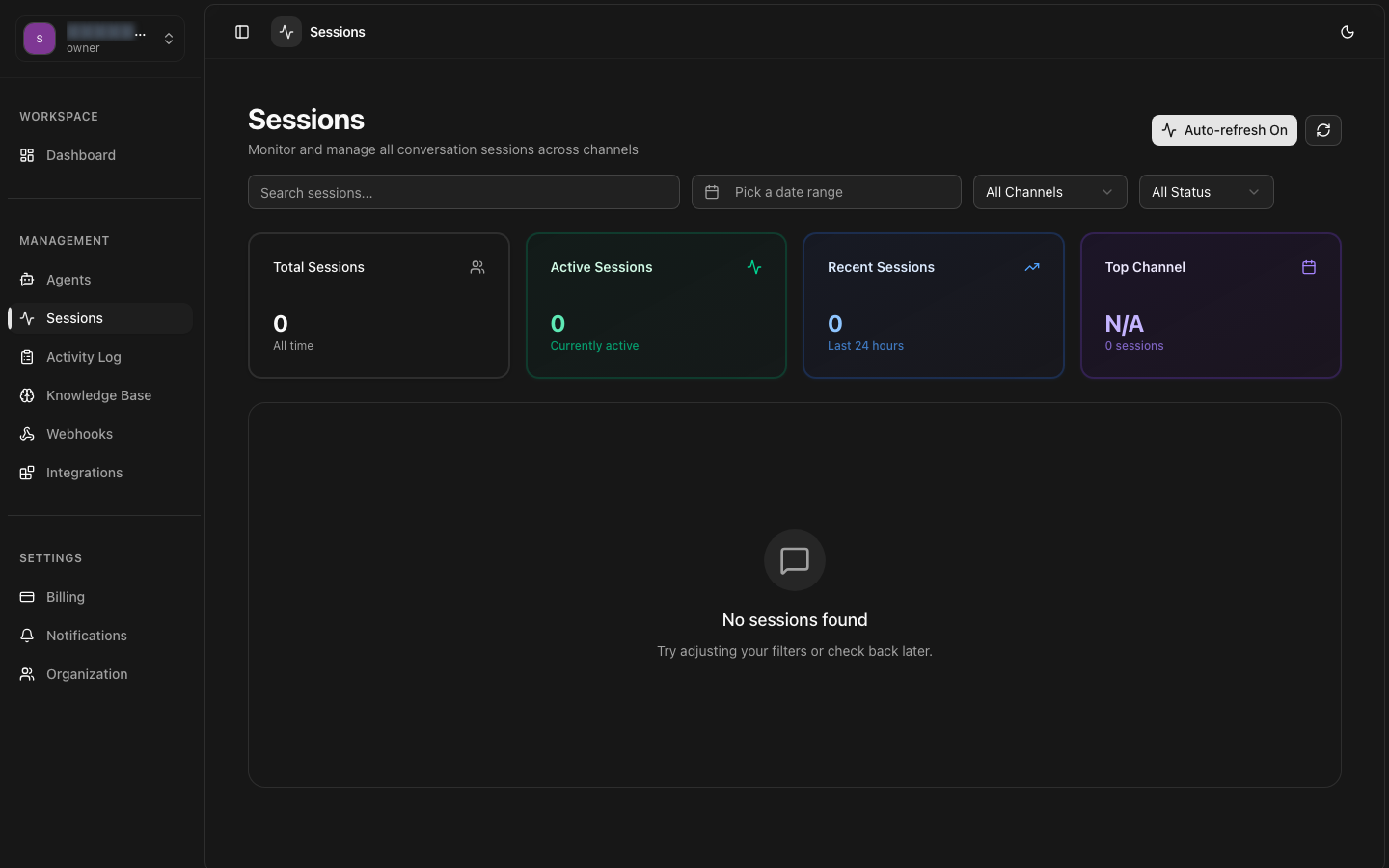
Task: Select Sessions item in sidebar
Action: coord(100,318)
